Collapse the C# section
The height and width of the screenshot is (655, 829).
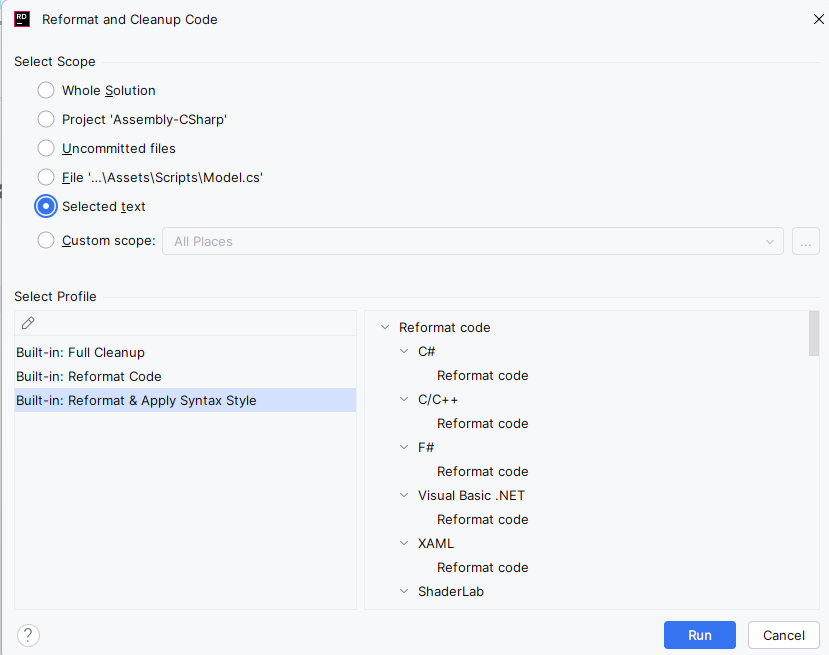pyautogui.click(x=403, y=351)
